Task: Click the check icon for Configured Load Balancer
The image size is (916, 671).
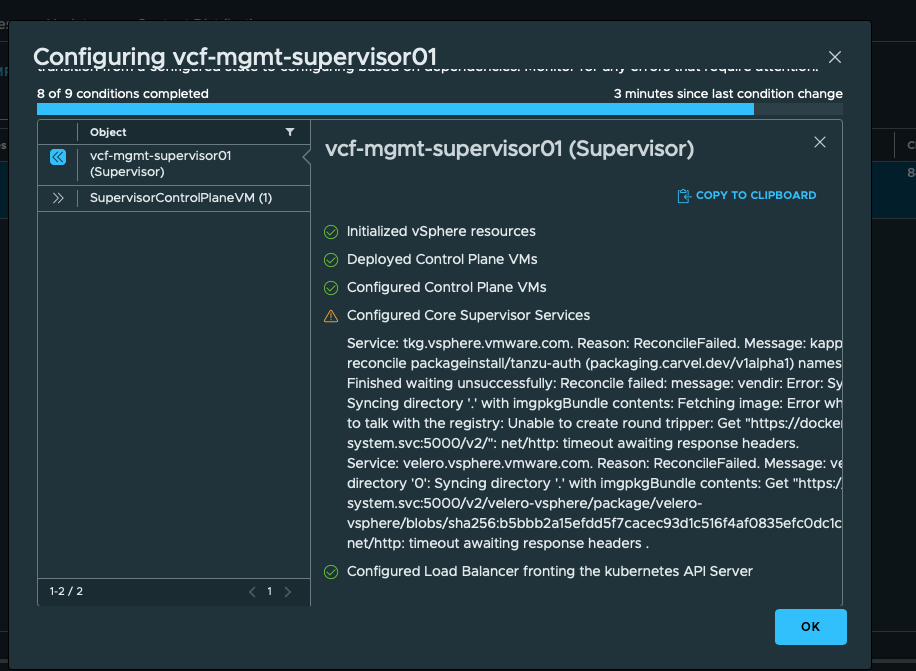Action: pyautogui.click(x=331, y=572)
